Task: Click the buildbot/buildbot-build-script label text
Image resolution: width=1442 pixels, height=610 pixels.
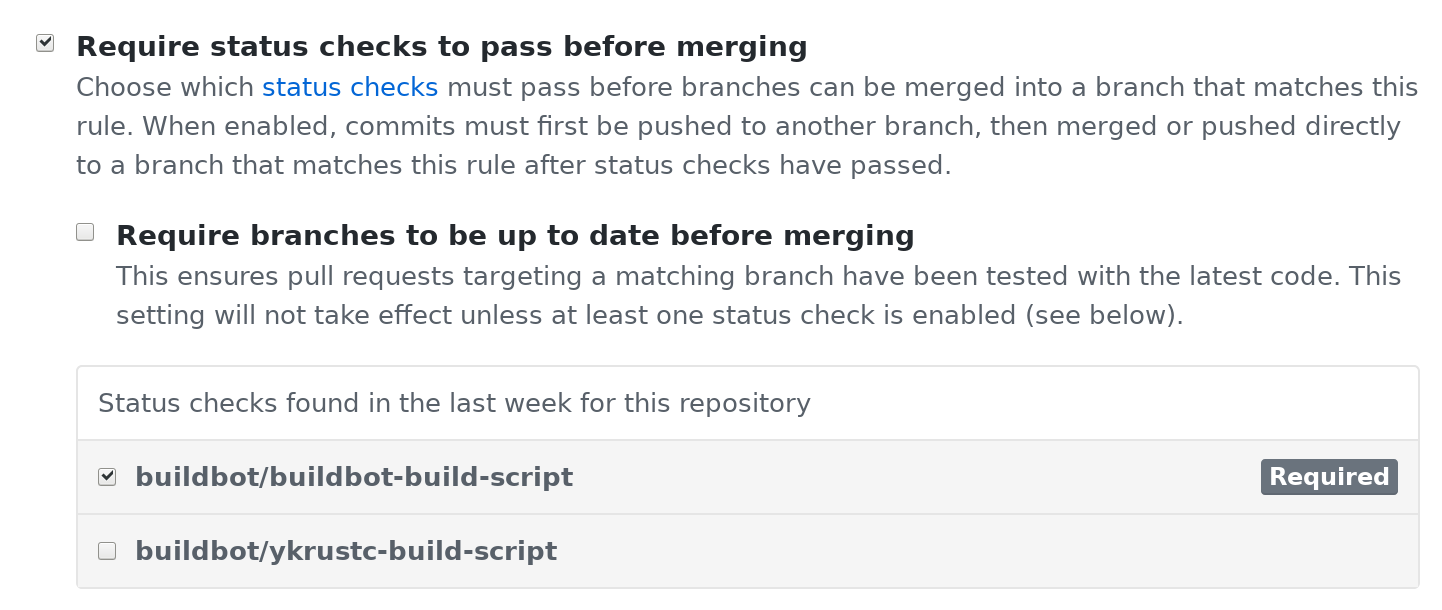Action: coord(354,477)
